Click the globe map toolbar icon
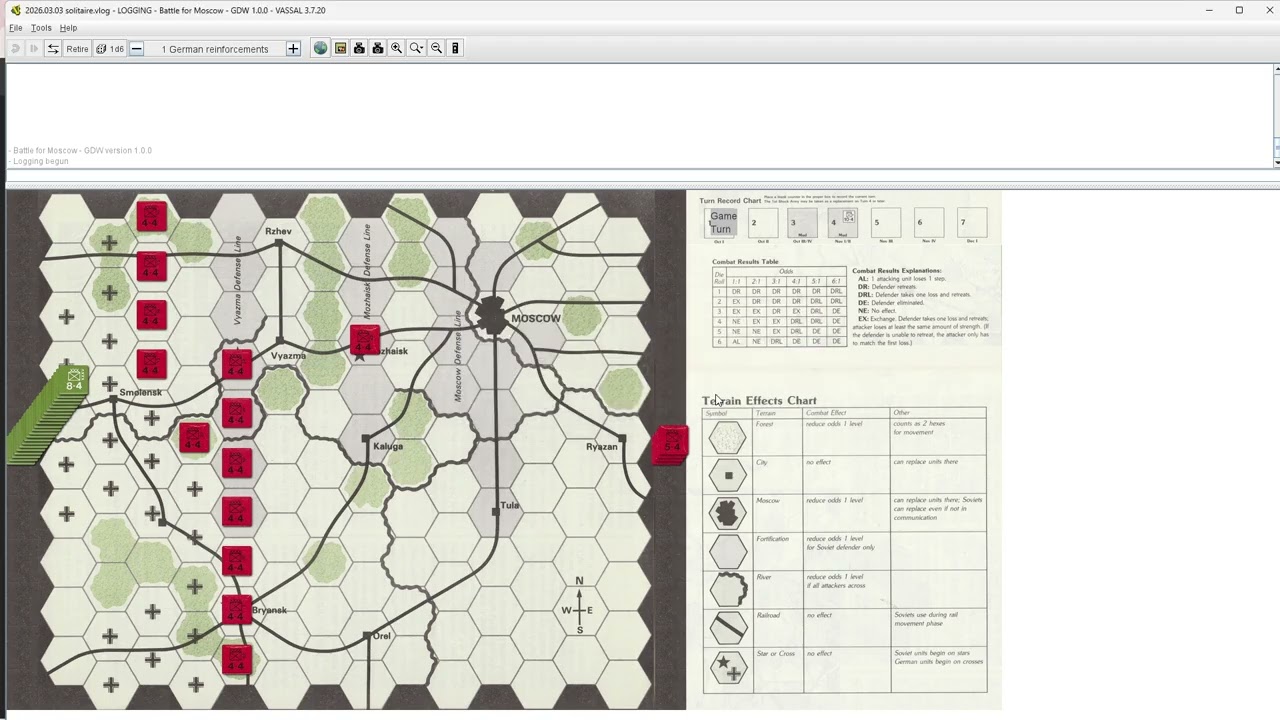Screen dimensions: 1280x720 320,48
